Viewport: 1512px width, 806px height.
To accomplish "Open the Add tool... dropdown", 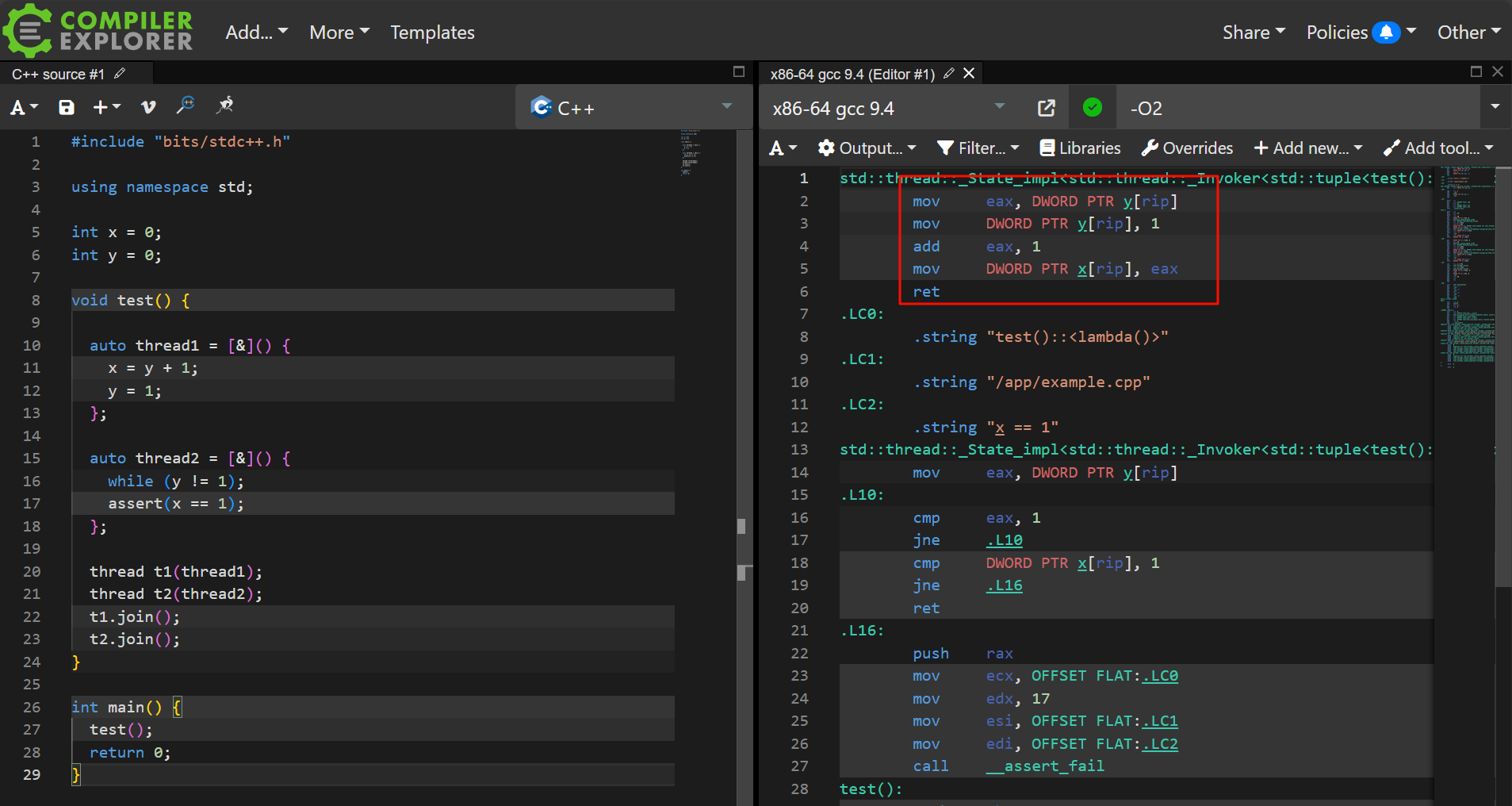I will click(1438, 148).
